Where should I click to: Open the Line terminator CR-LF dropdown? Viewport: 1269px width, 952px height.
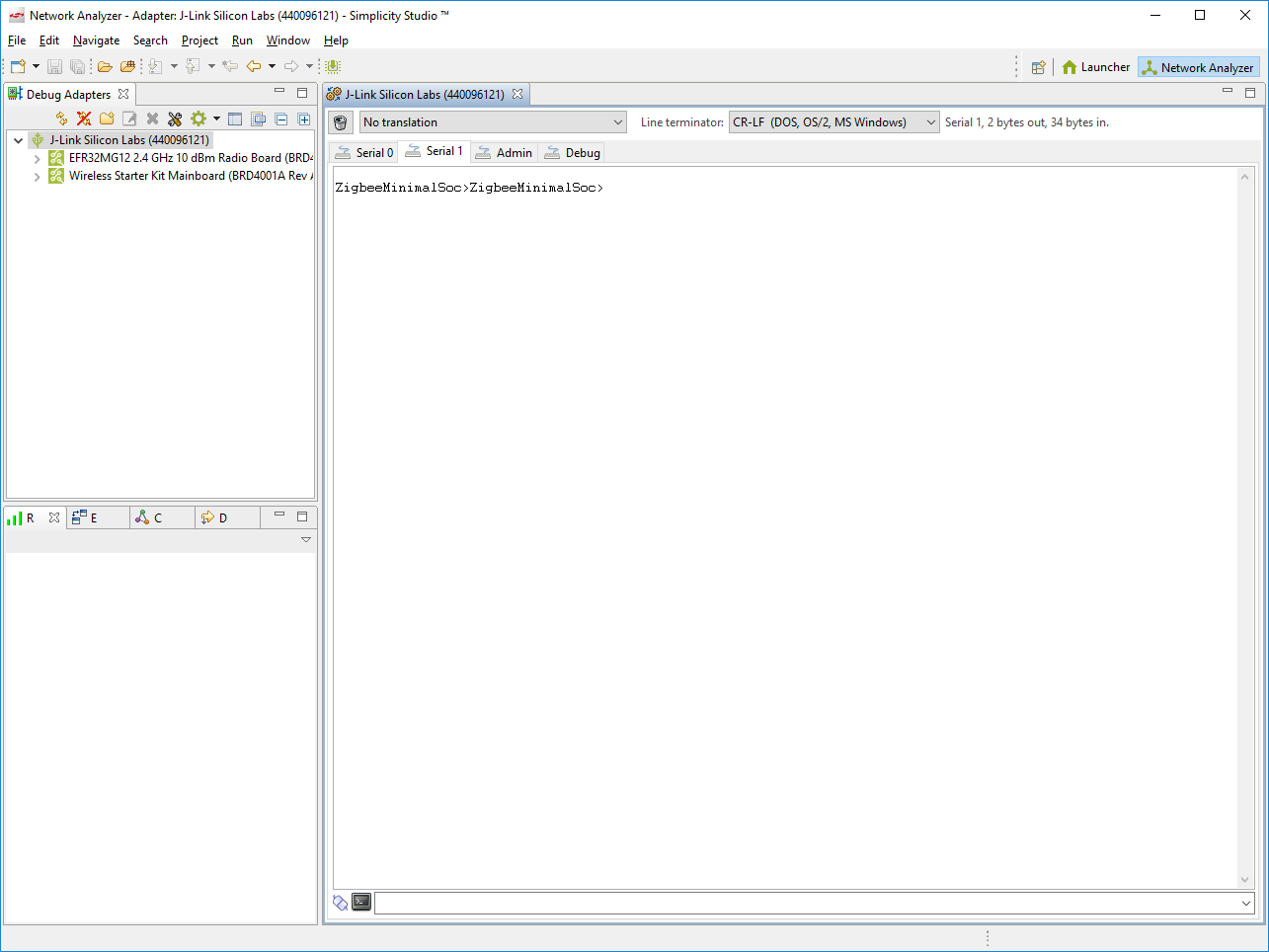(x=833, y=122)
